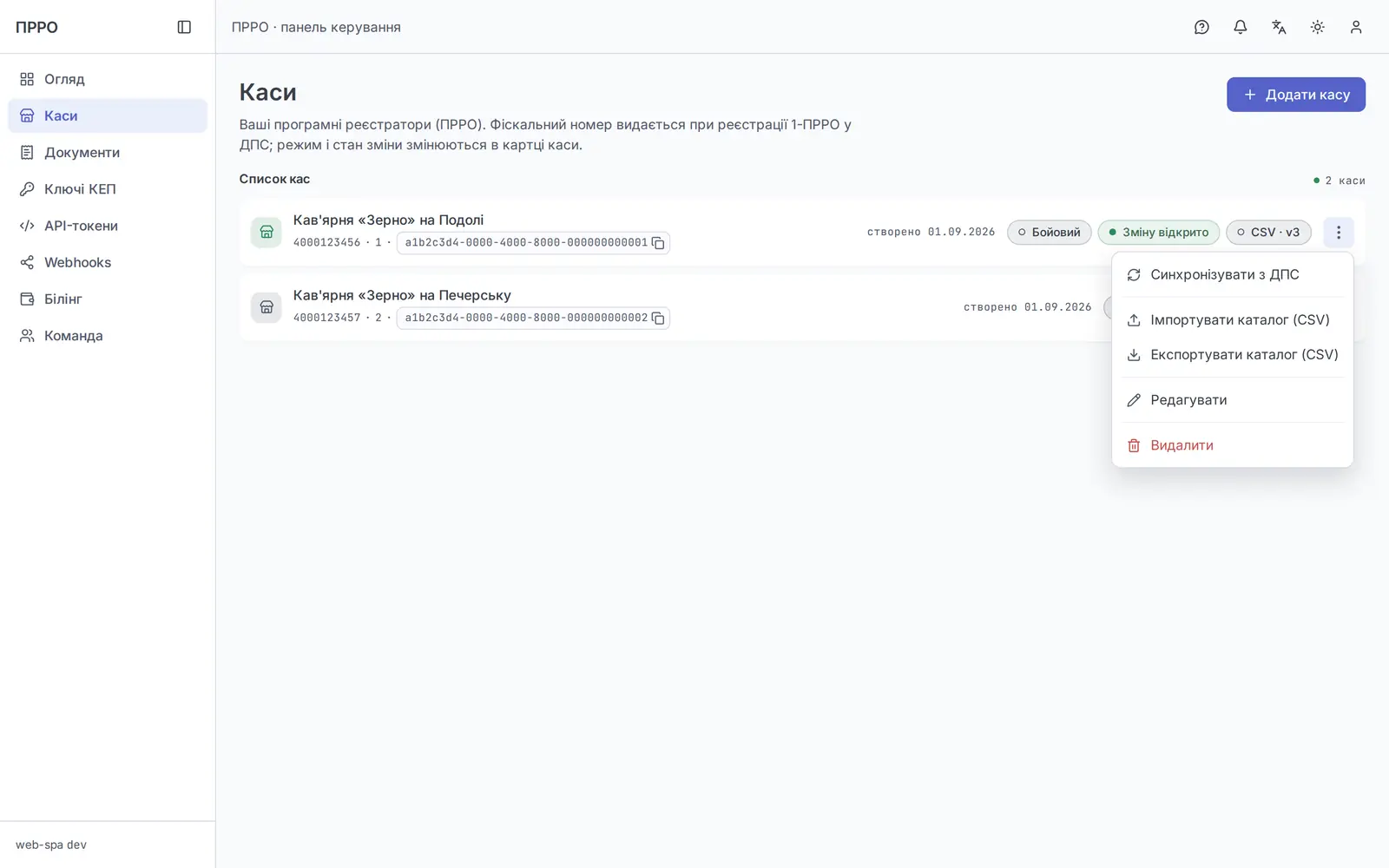Click Бойовий mode badge

click(x=1049, y=232)
